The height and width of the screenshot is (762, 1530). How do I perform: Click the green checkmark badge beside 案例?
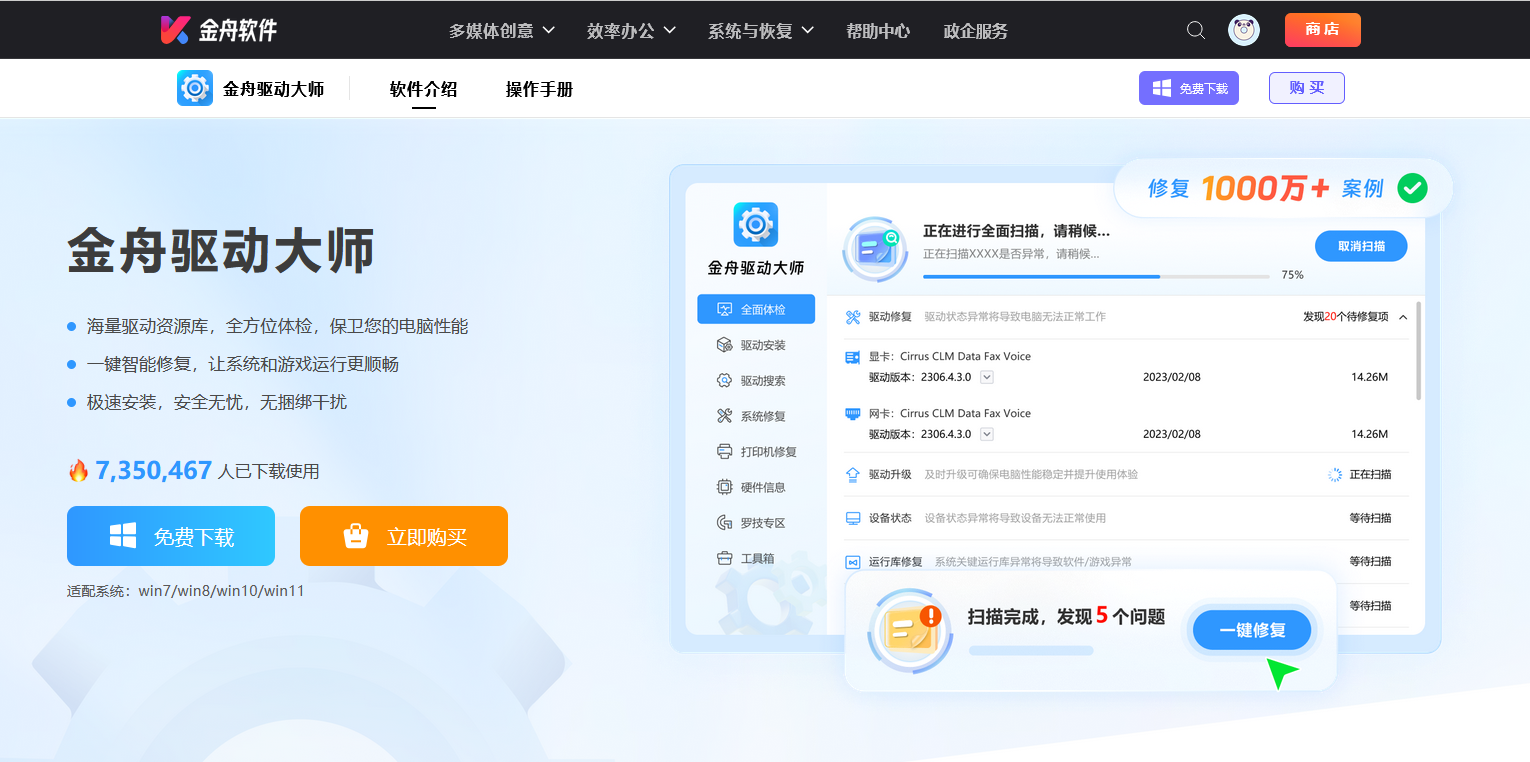(1412, 188)
